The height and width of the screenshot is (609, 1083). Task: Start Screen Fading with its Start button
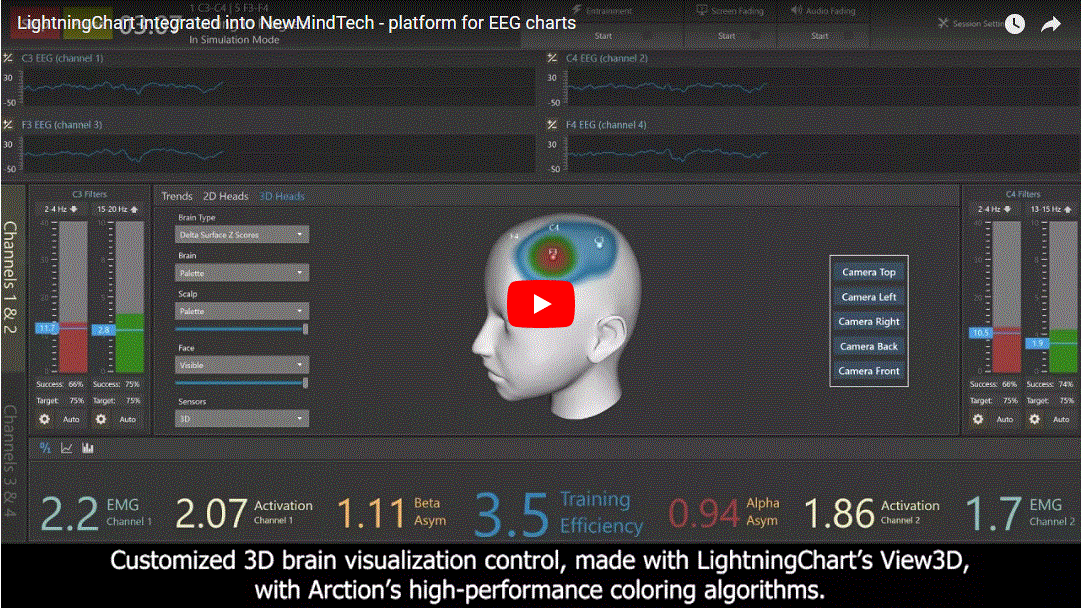point(727,36)
